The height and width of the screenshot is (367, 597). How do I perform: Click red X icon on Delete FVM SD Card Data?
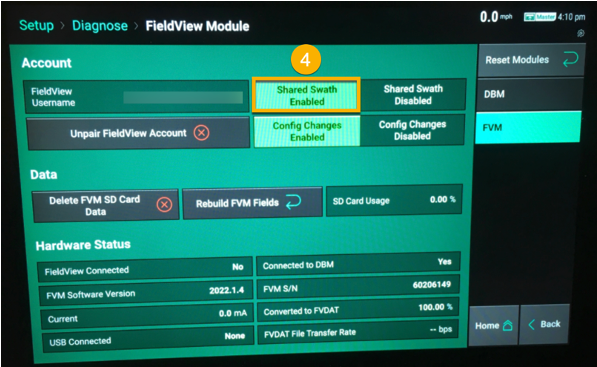[164, 205]
